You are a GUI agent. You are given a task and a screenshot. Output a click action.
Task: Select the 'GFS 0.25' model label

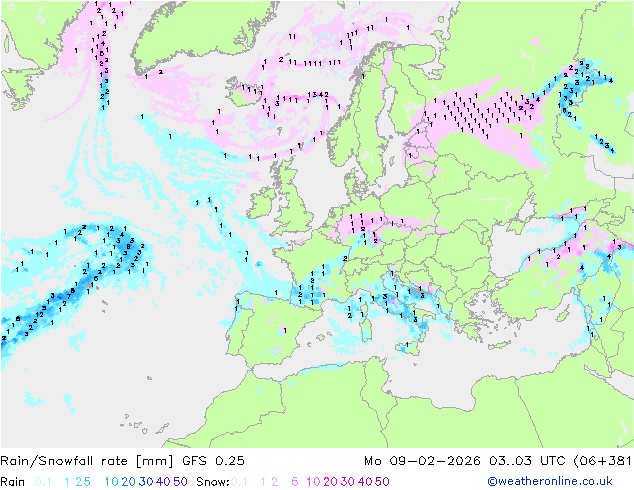coord(213,461)
